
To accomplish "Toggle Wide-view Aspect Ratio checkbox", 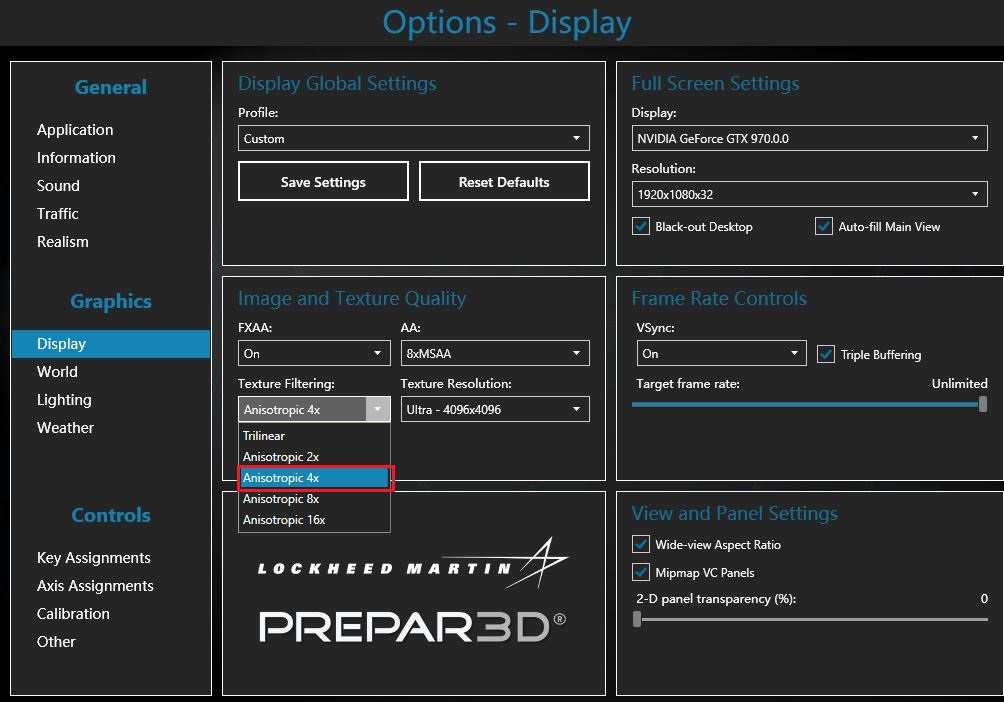I will pos(642,545).
